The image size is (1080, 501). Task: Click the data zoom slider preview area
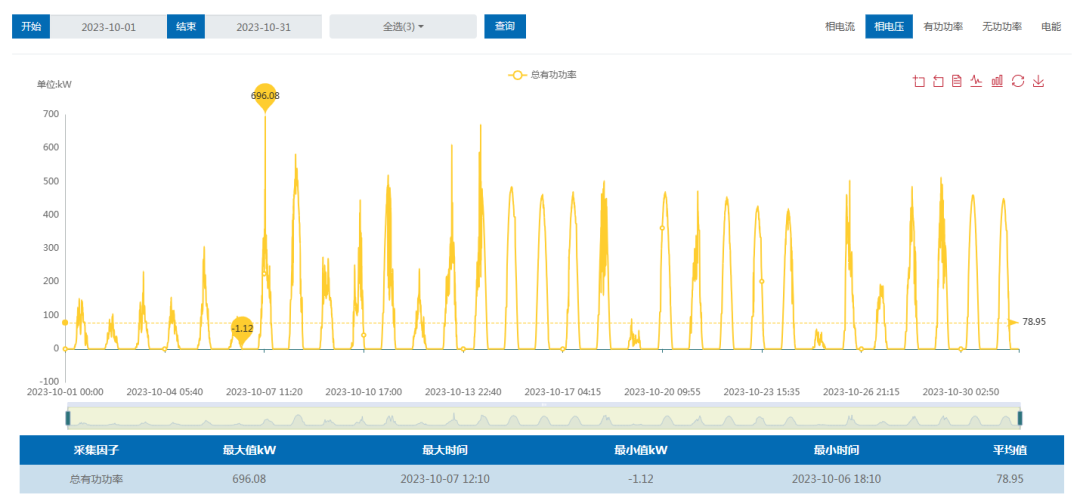click(543, 418)
